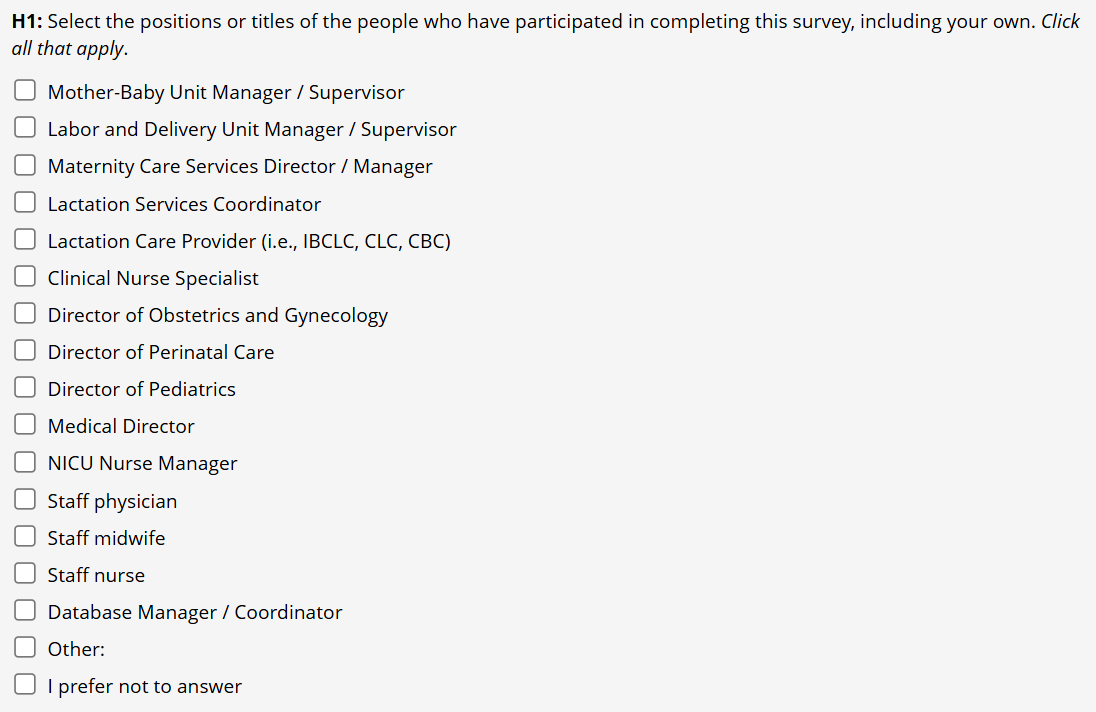Select the Clinical Nurse Specialist checkbox

tap(25, 277)
